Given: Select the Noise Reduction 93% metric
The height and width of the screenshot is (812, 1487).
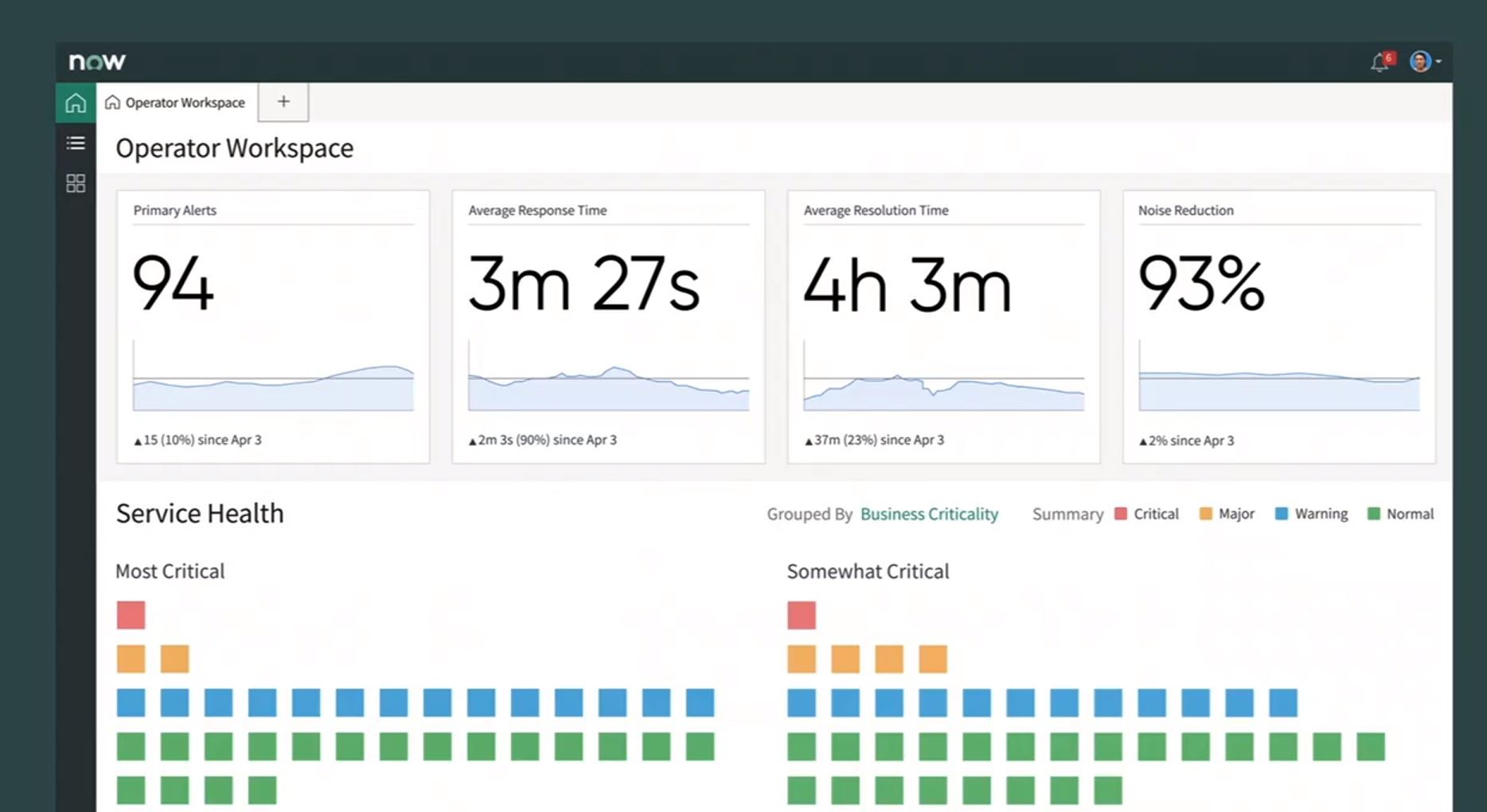Looking at the screenshot, I should (x=1201, y=283).
